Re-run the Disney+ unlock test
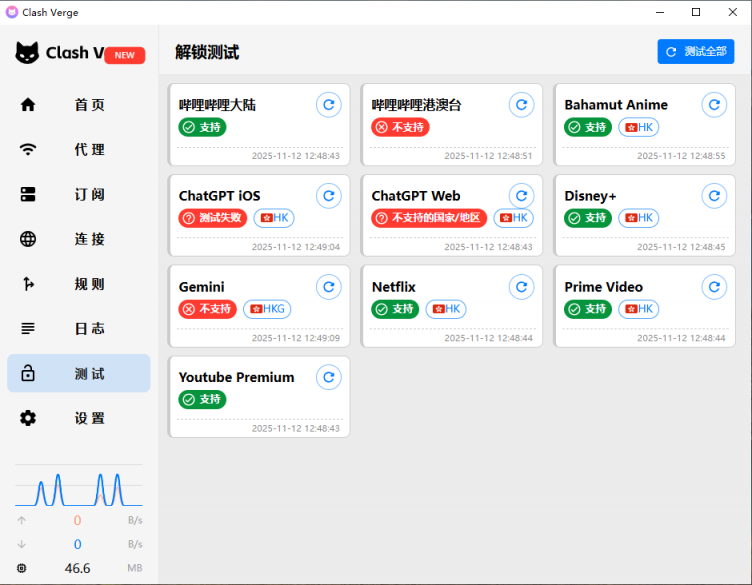The image size is (752, 585). tap(714, 196)
